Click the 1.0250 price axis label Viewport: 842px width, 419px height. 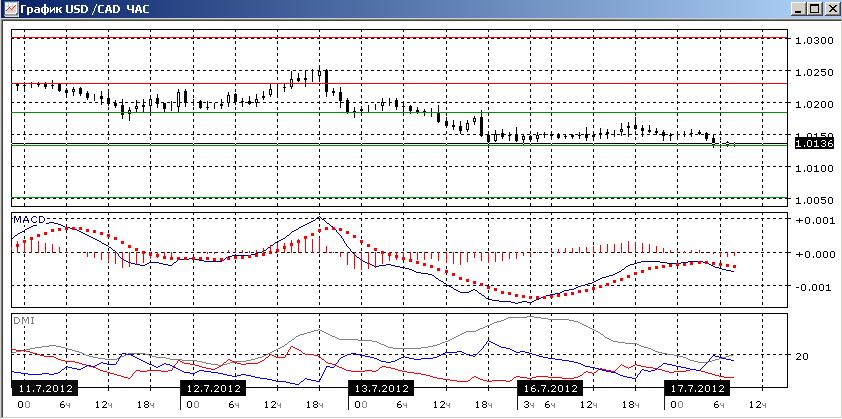(813, 73)
